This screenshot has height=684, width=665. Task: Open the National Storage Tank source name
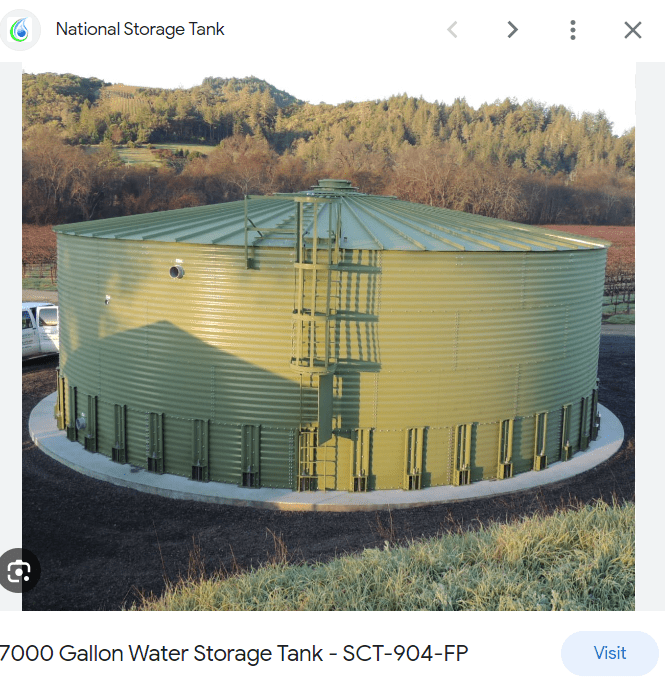tap(140, 29)
